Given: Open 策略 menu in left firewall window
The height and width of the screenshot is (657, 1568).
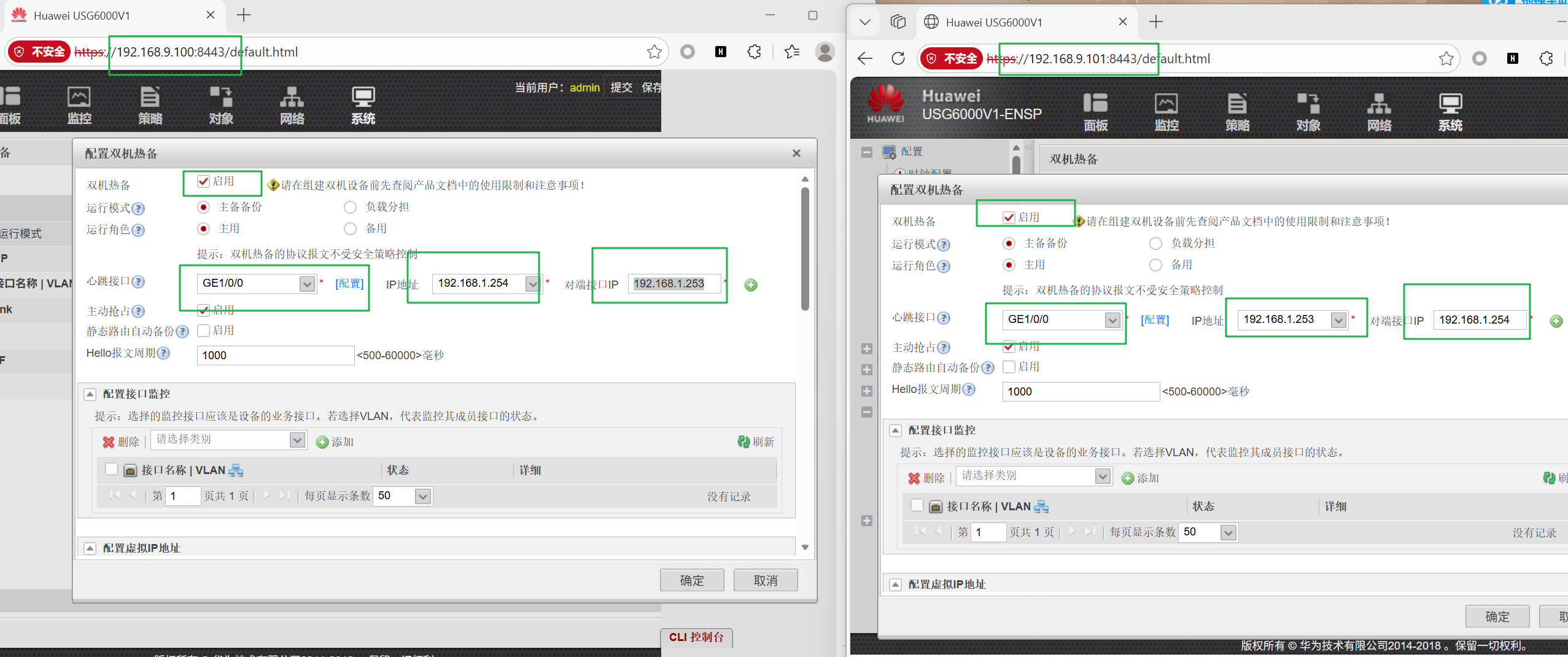Looking at the screenshot, I should tap(150, 106).
